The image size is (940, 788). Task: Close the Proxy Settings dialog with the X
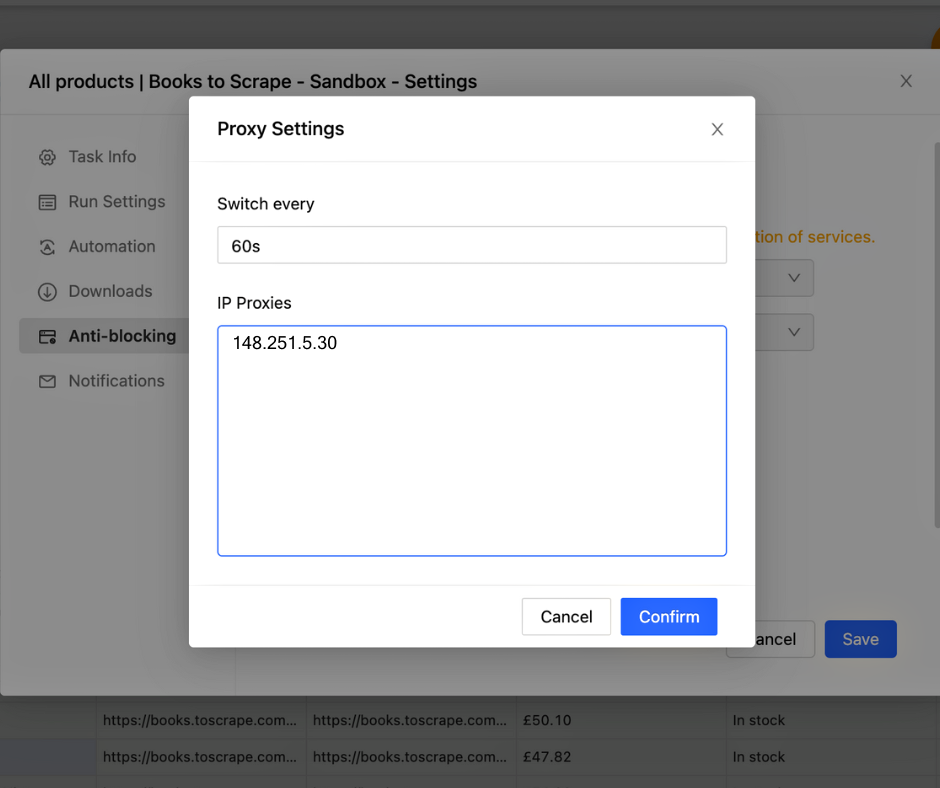(717, 129)
